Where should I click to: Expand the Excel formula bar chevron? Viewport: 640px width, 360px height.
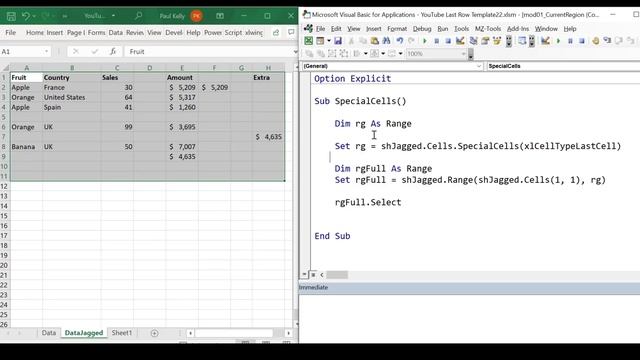point(295,51)
